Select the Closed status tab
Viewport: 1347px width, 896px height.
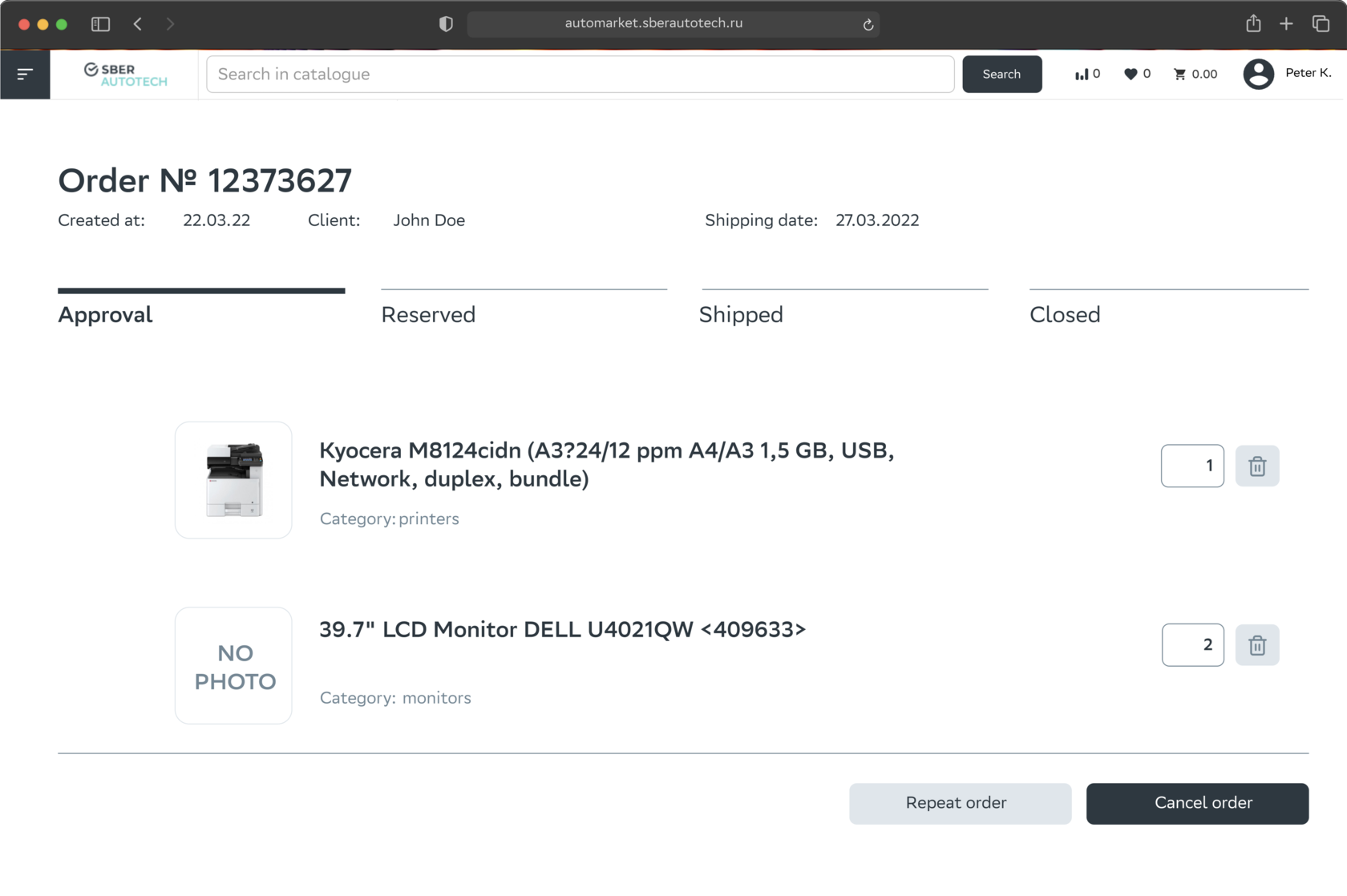1065,314
